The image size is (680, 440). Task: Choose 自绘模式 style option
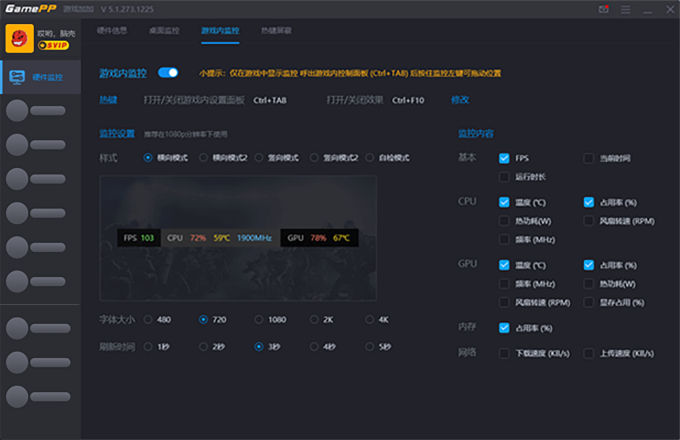coord(370,158)
